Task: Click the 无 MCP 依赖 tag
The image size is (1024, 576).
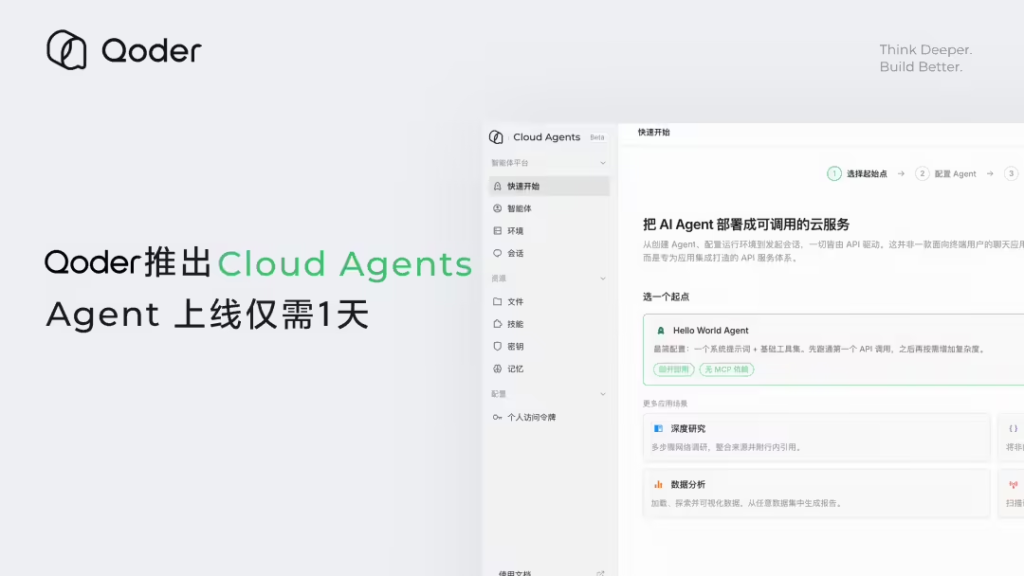Action: 726,370
